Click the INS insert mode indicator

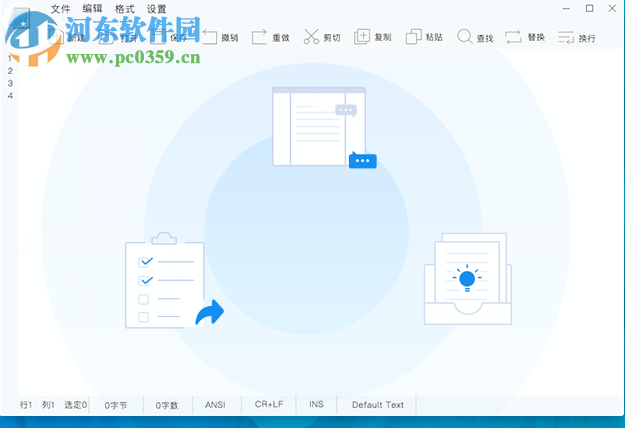pos(316,404)
